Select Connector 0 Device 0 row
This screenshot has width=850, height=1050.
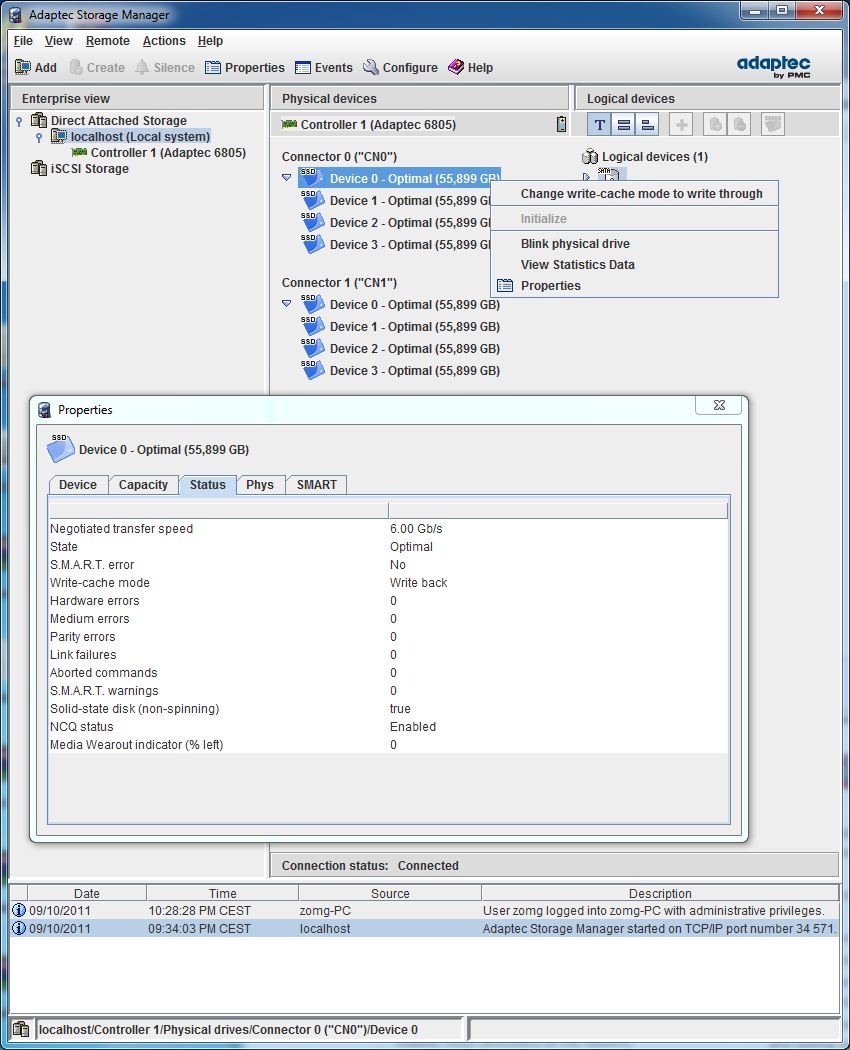[399, 178]
